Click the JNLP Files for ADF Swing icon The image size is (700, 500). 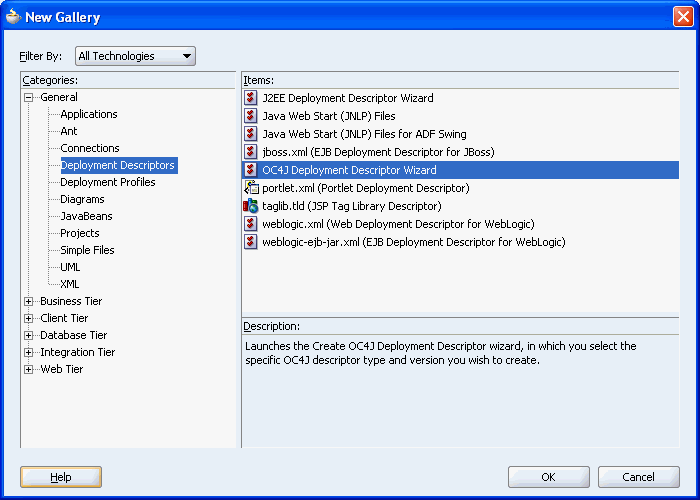[x=250, y=134]
